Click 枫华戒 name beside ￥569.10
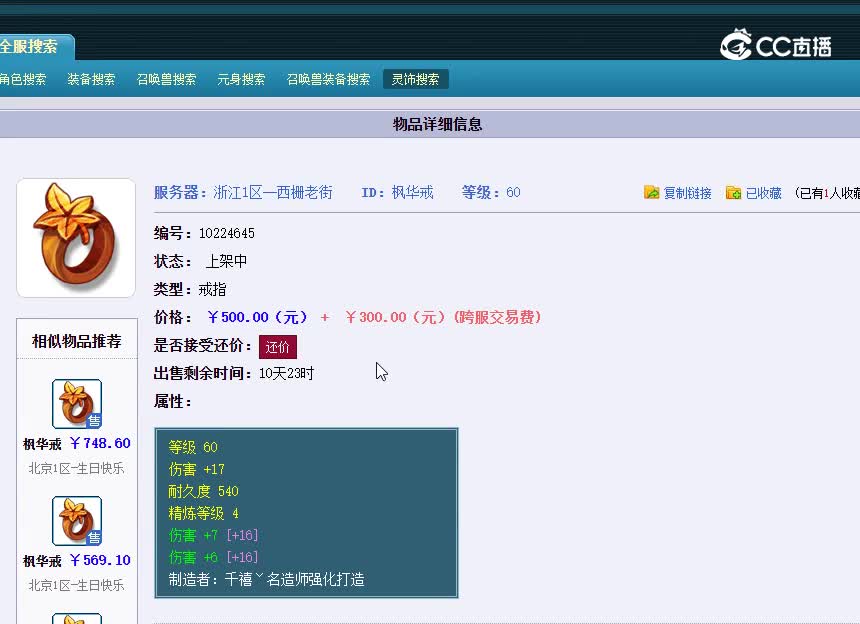 coord(42,561)
